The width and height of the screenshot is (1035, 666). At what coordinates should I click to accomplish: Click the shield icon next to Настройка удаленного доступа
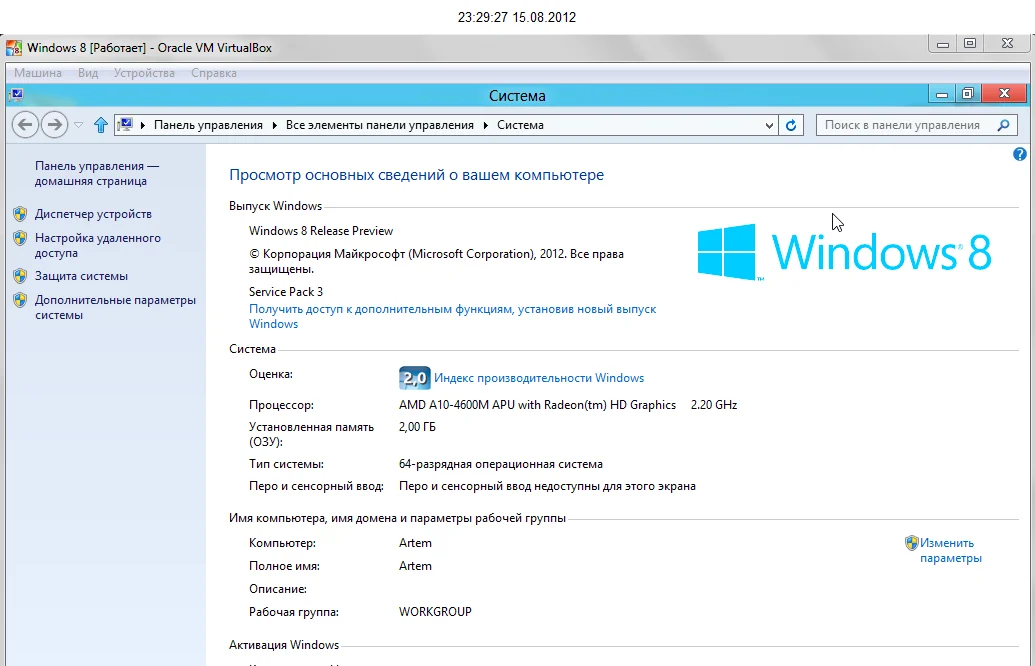click(x=20, y=238)
